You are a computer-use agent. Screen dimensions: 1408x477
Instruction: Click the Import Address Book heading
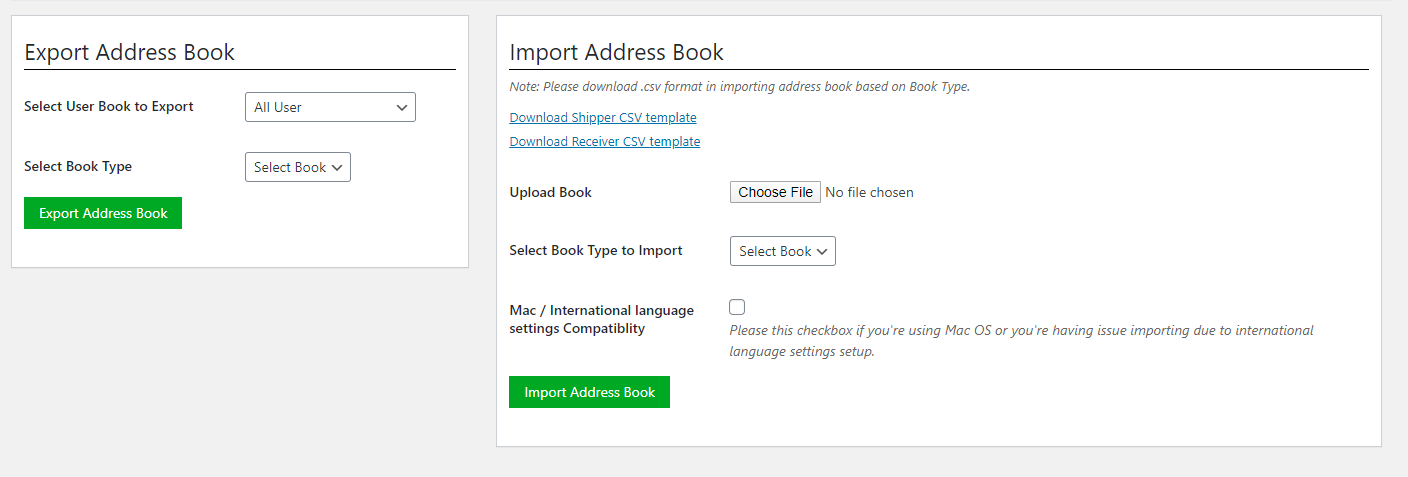(x=616, y=52)
